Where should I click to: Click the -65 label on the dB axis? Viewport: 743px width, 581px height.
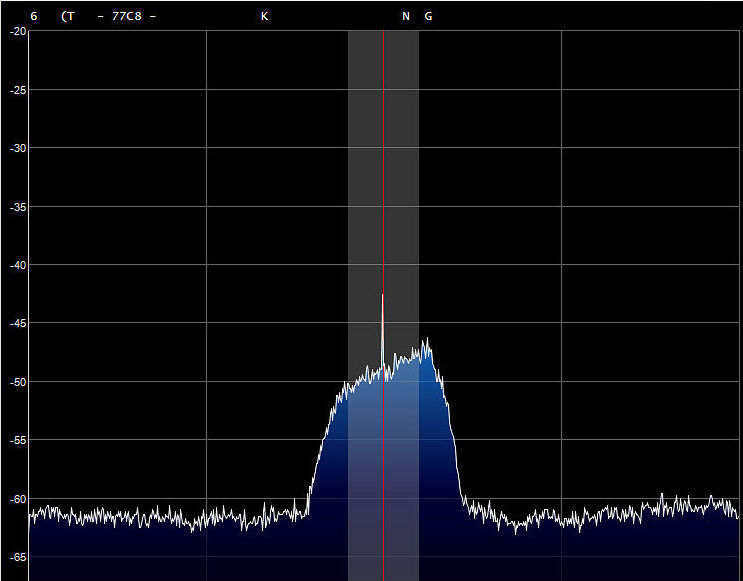click(x=18, y=557)
